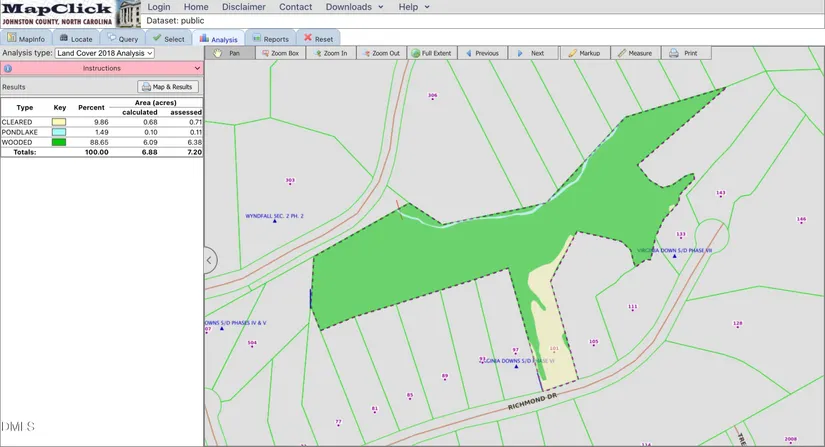Open the Login link
The image size is (825, 447).
[x=159, y=7]
